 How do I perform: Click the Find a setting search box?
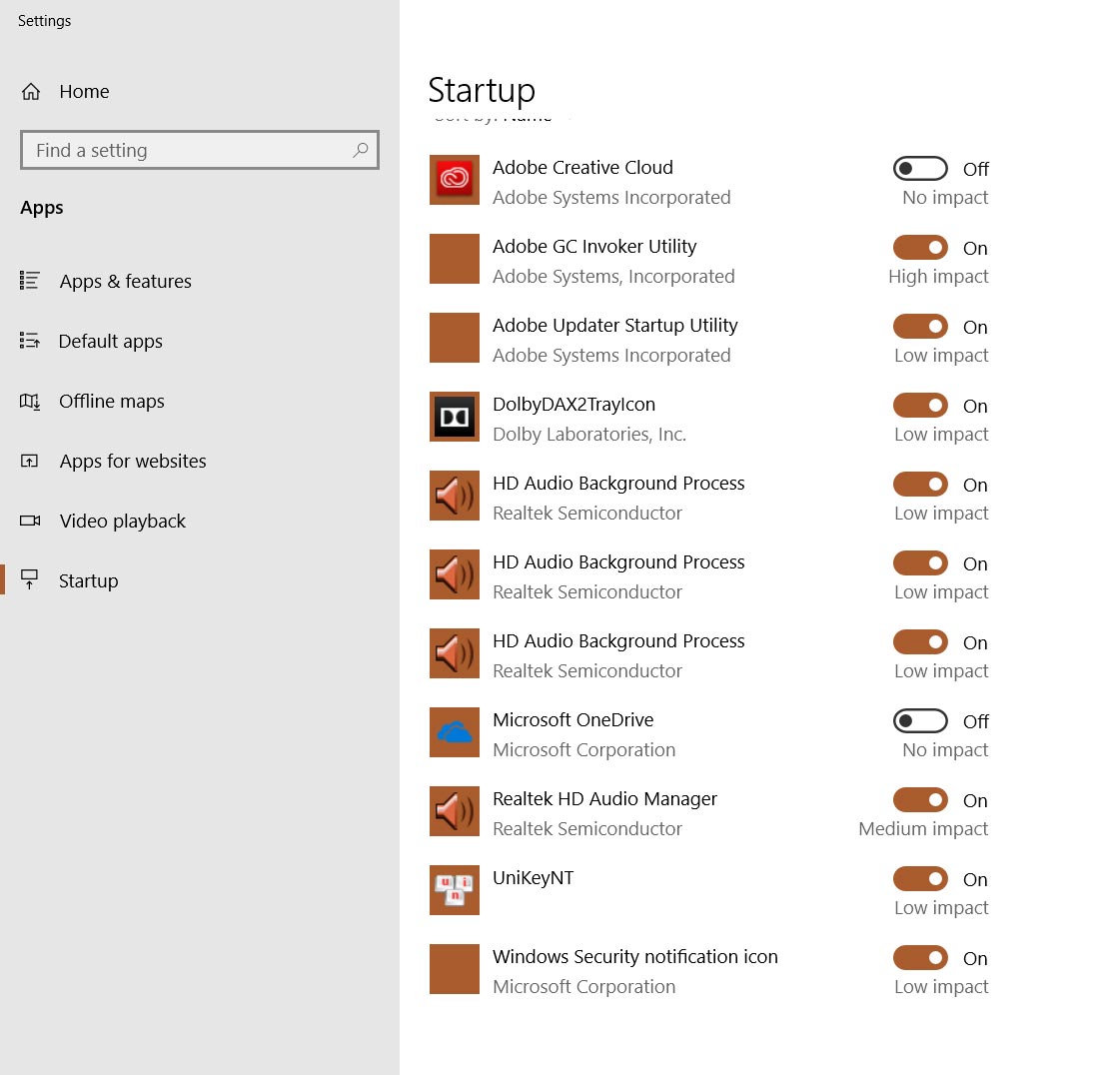(199, 150)
